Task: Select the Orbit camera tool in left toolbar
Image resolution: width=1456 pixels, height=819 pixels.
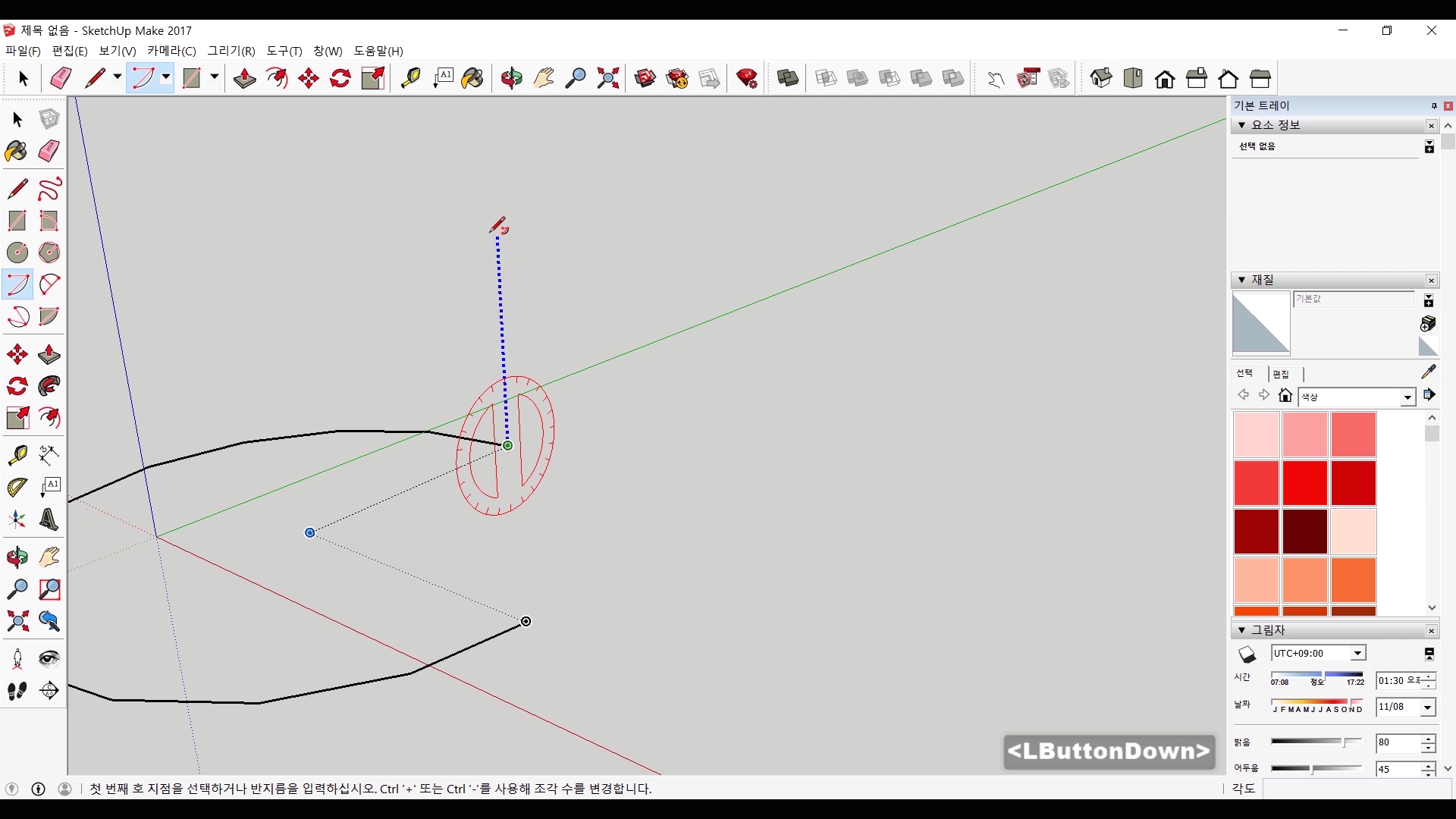Action: click(17, 557)
